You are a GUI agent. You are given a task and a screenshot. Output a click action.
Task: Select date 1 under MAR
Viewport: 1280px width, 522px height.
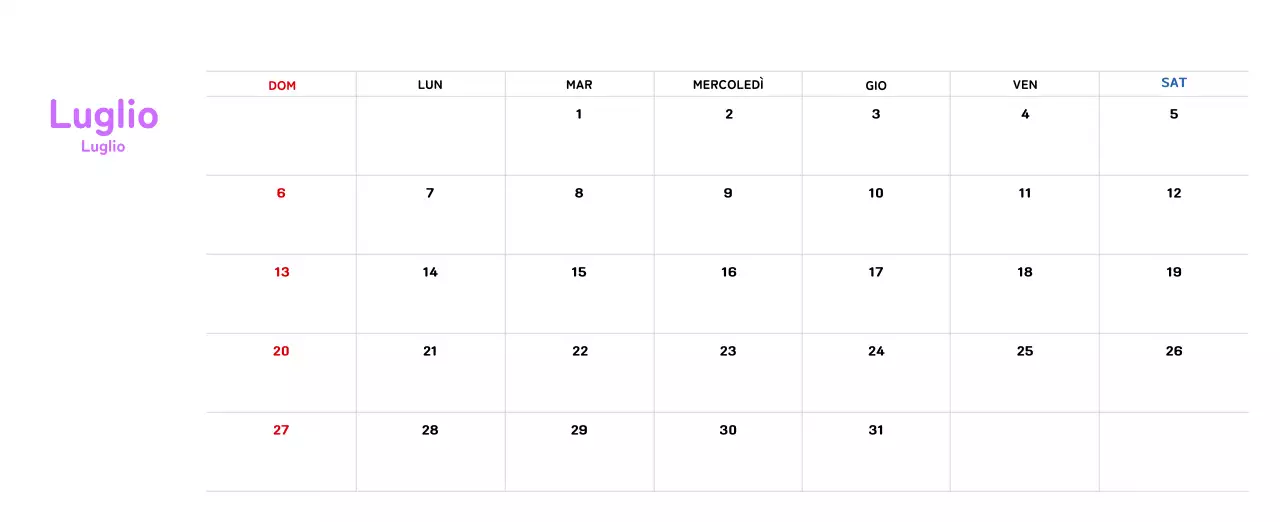pyautogui.click(x=579, y=114)
